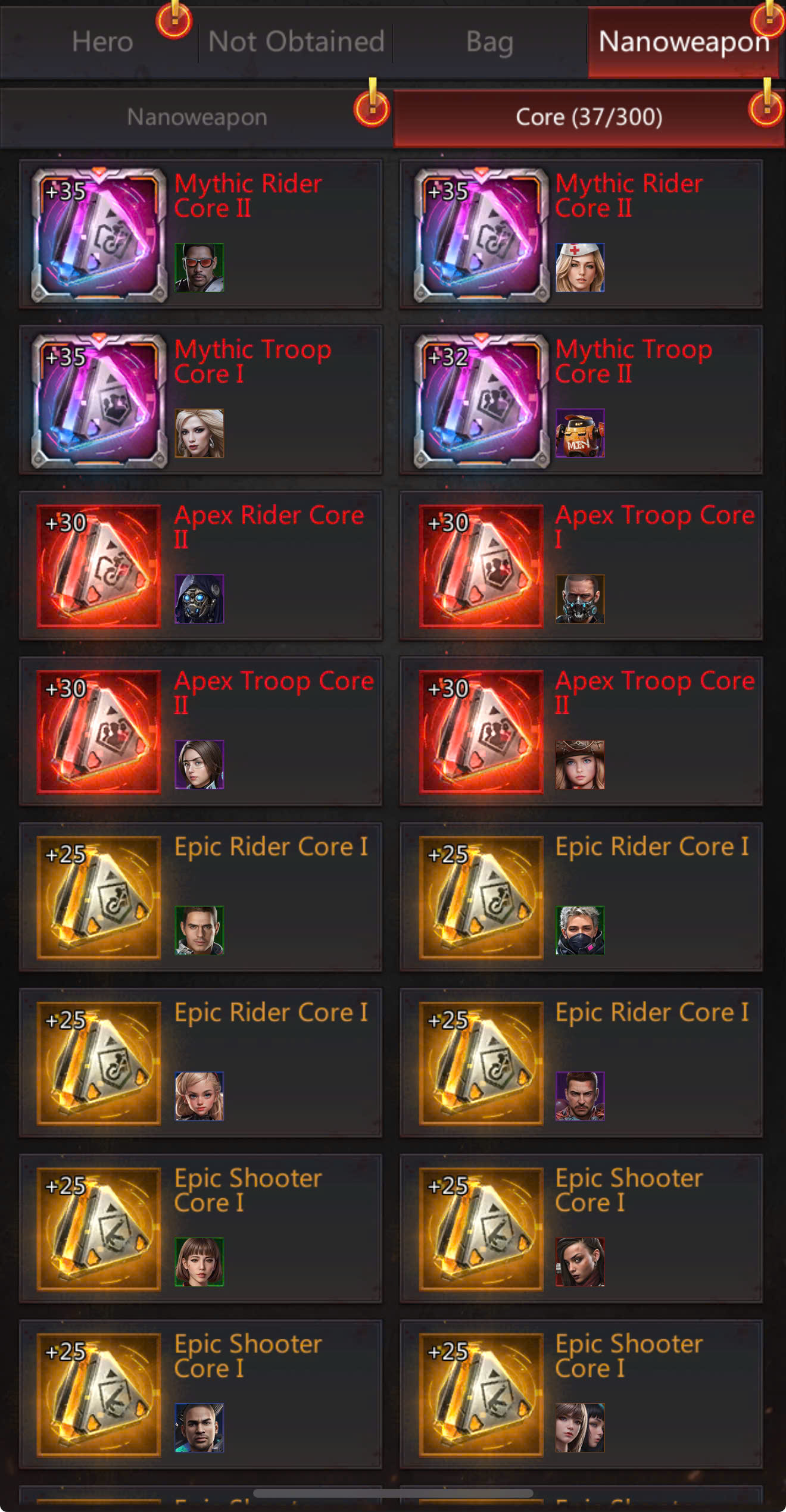
Task: Click the bottom horizontal scroll indicator
Action: tap(393, 1493)
